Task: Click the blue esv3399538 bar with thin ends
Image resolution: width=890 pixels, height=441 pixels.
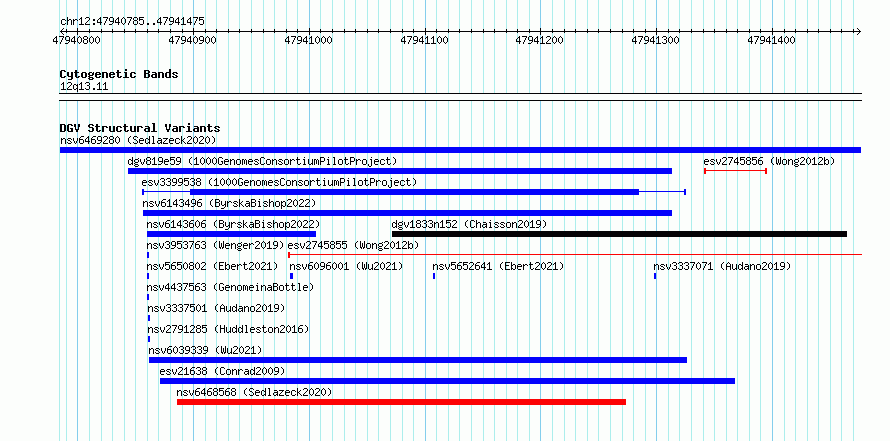Action: (414, 192)
